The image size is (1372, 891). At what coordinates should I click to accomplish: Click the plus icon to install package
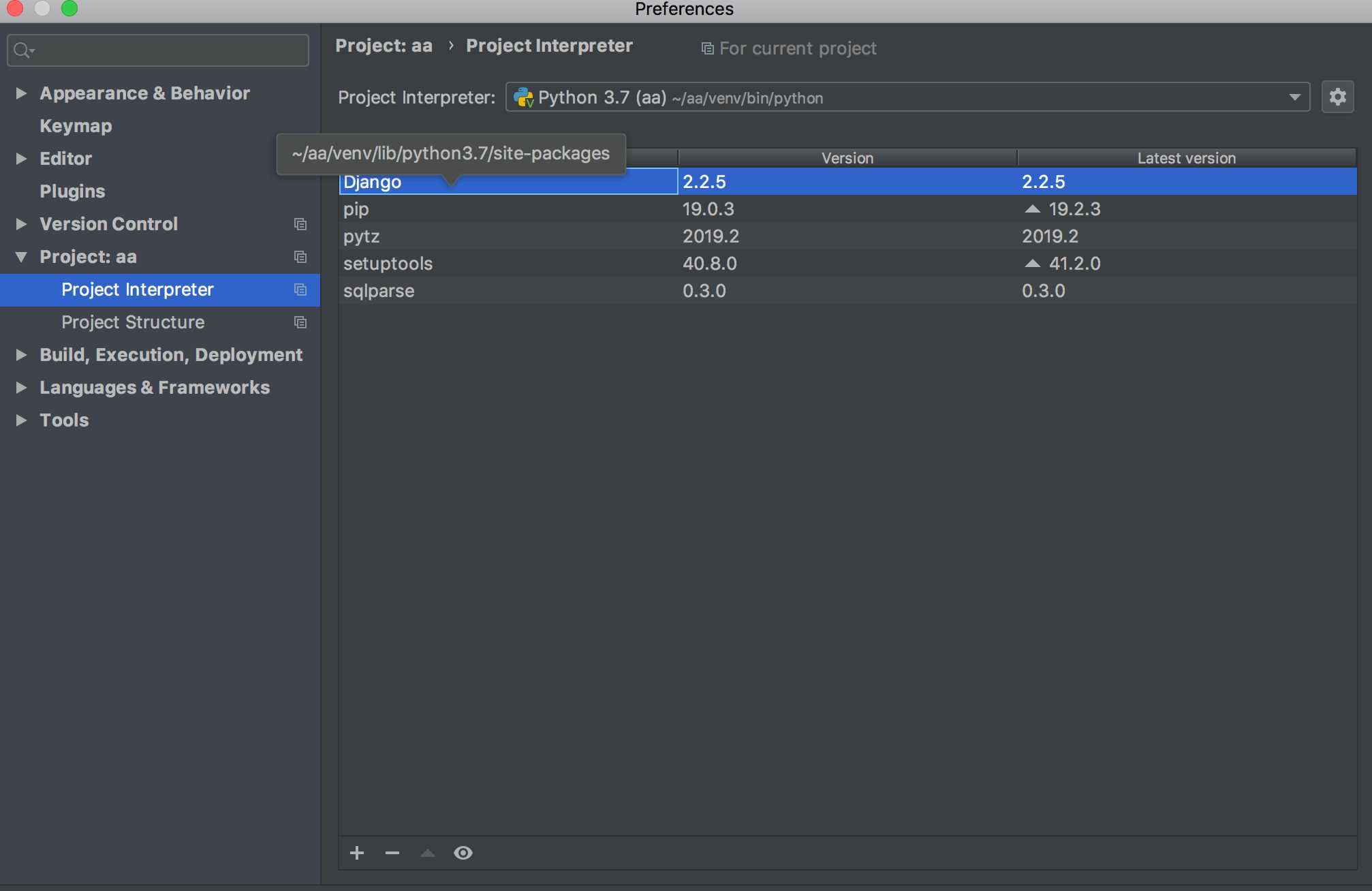click(357, 853)
